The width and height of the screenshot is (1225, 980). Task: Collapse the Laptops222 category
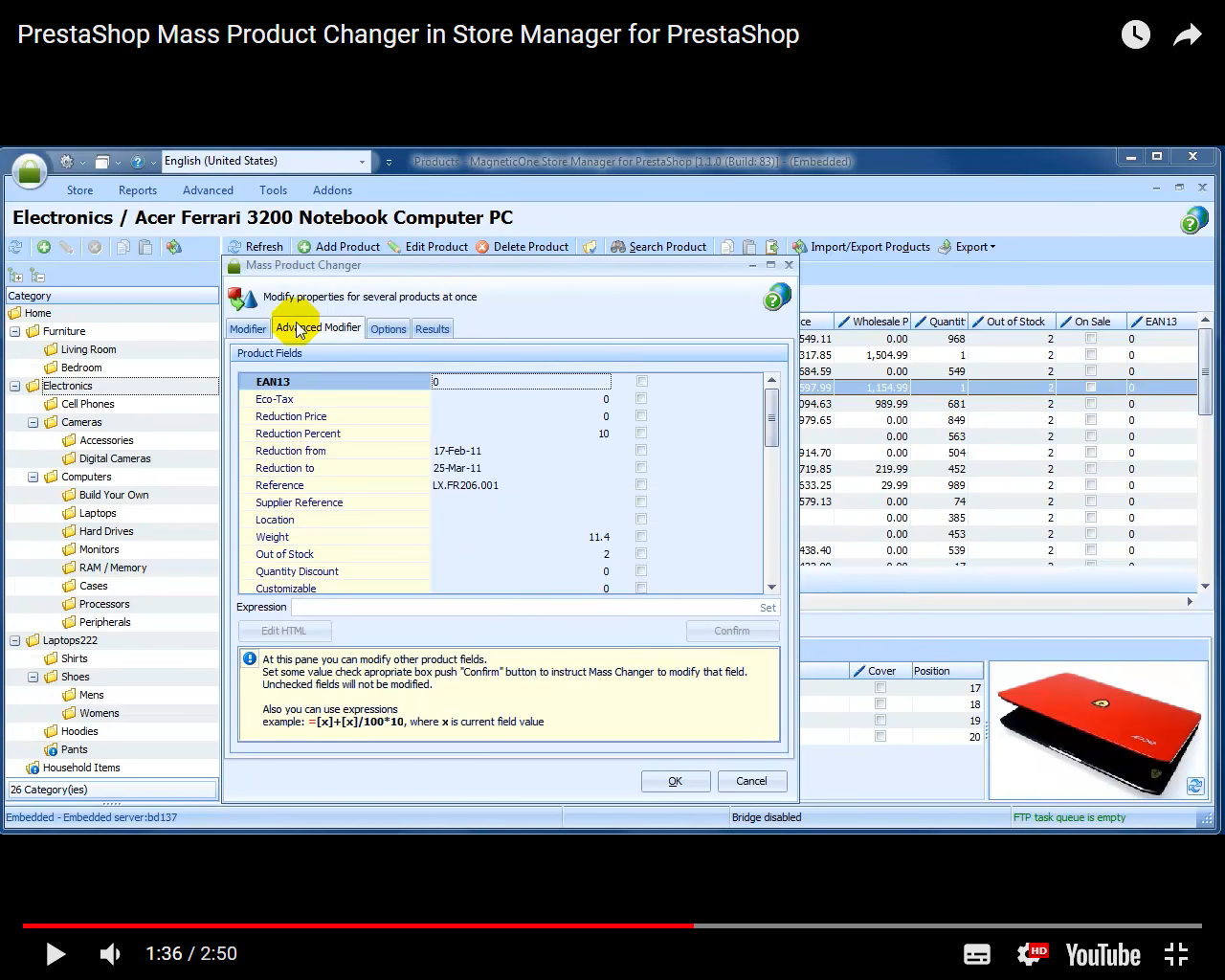[15, 640]
